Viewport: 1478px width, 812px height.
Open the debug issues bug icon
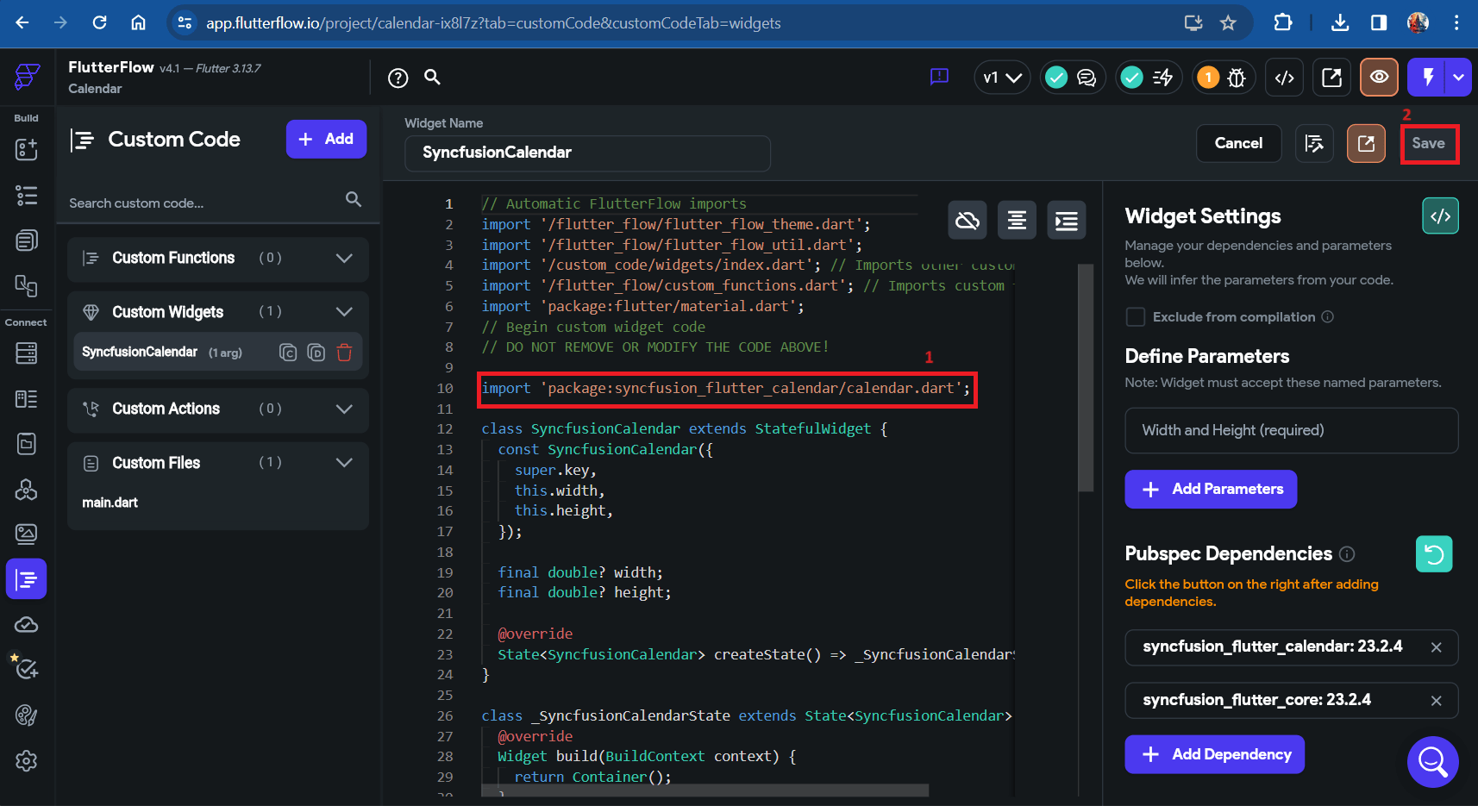1237,78
